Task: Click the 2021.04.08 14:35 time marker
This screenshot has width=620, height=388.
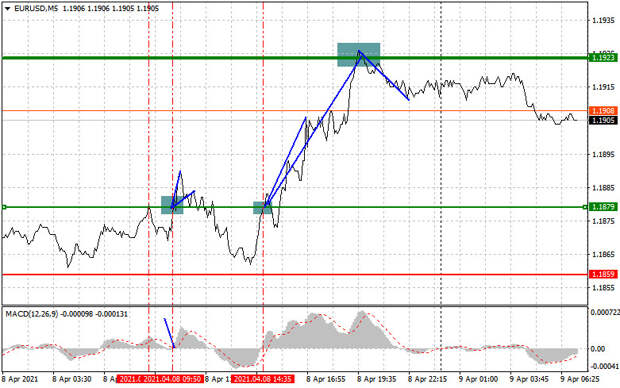Action: click(263, 379)
